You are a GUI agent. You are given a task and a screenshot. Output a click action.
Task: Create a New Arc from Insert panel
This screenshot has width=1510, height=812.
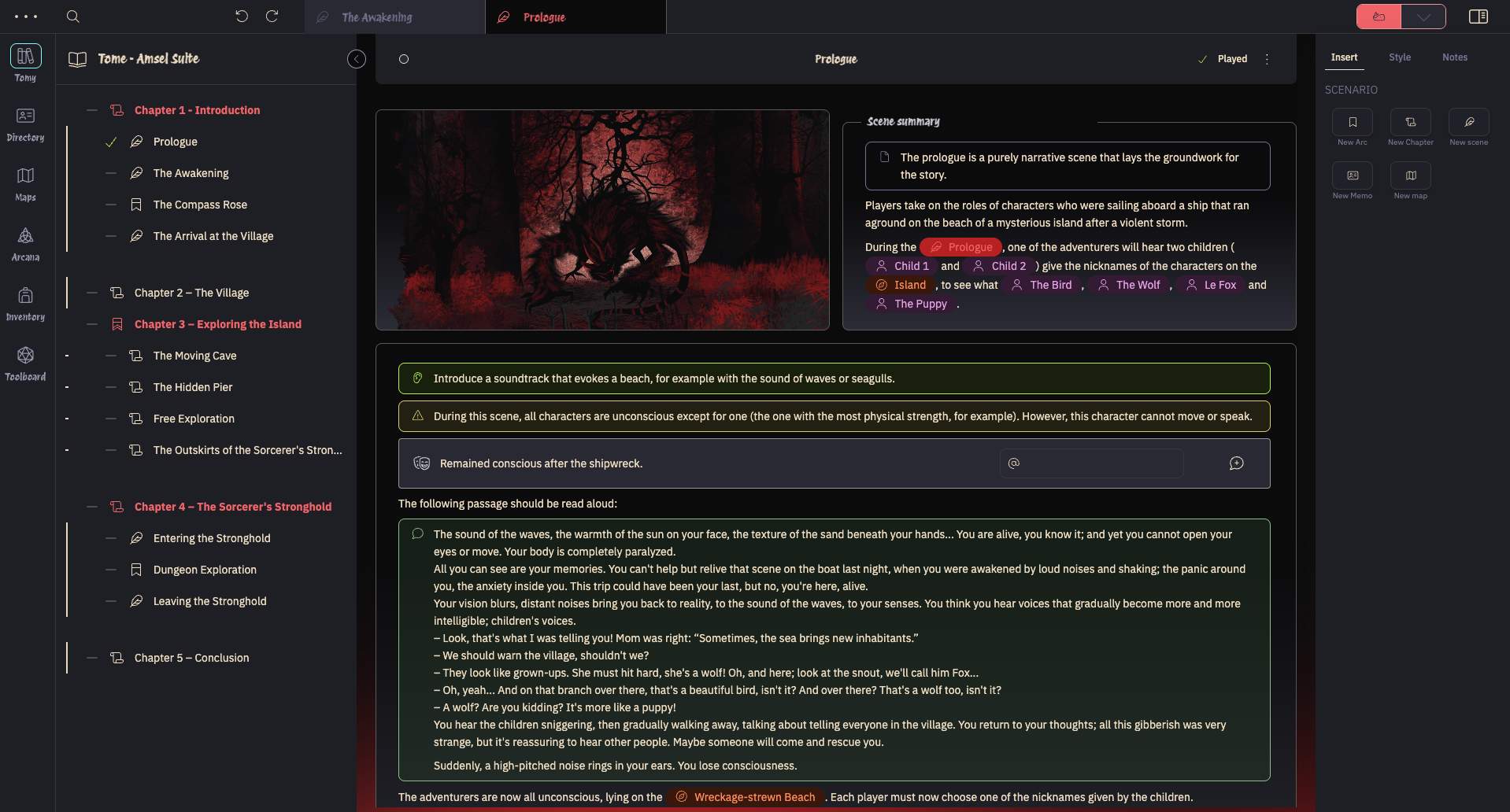tap(1352, 127)
